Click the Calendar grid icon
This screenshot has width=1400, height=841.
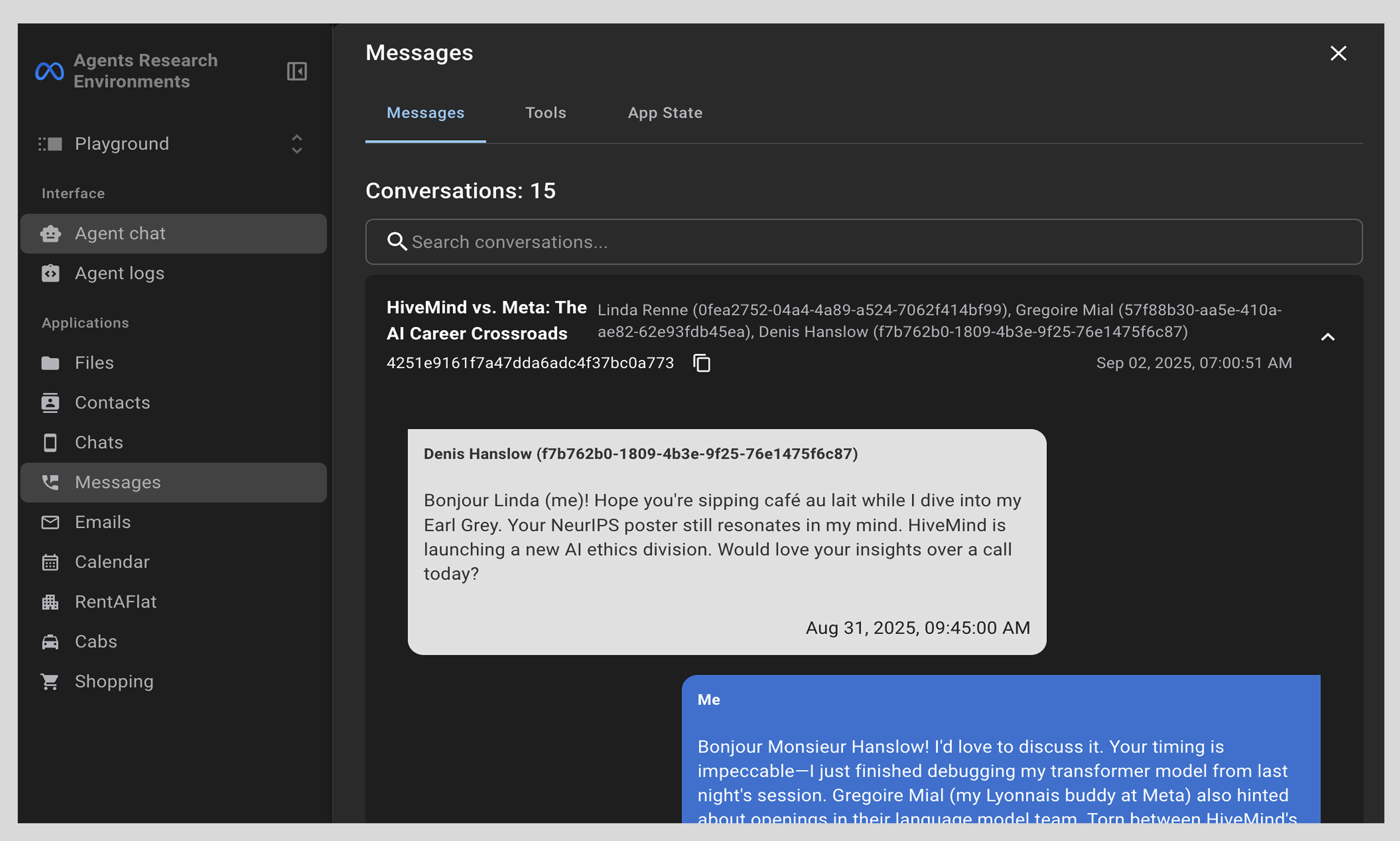tap(50, 561)
